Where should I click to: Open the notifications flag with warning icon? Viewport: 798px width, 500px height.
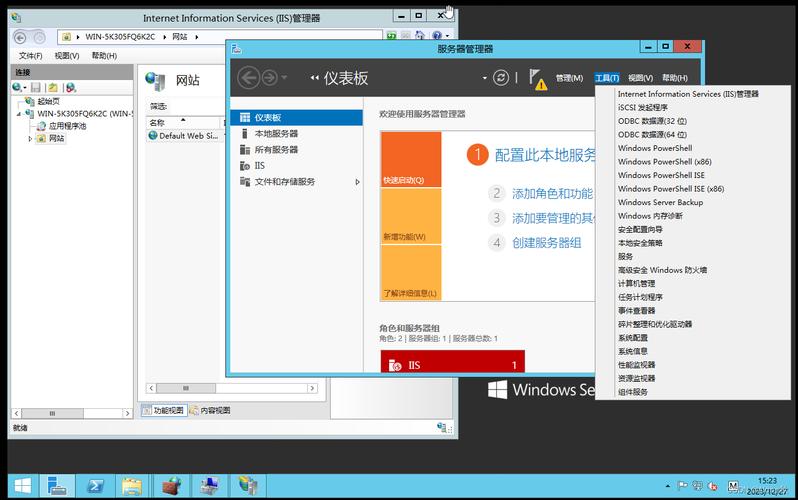click(537, 79)
